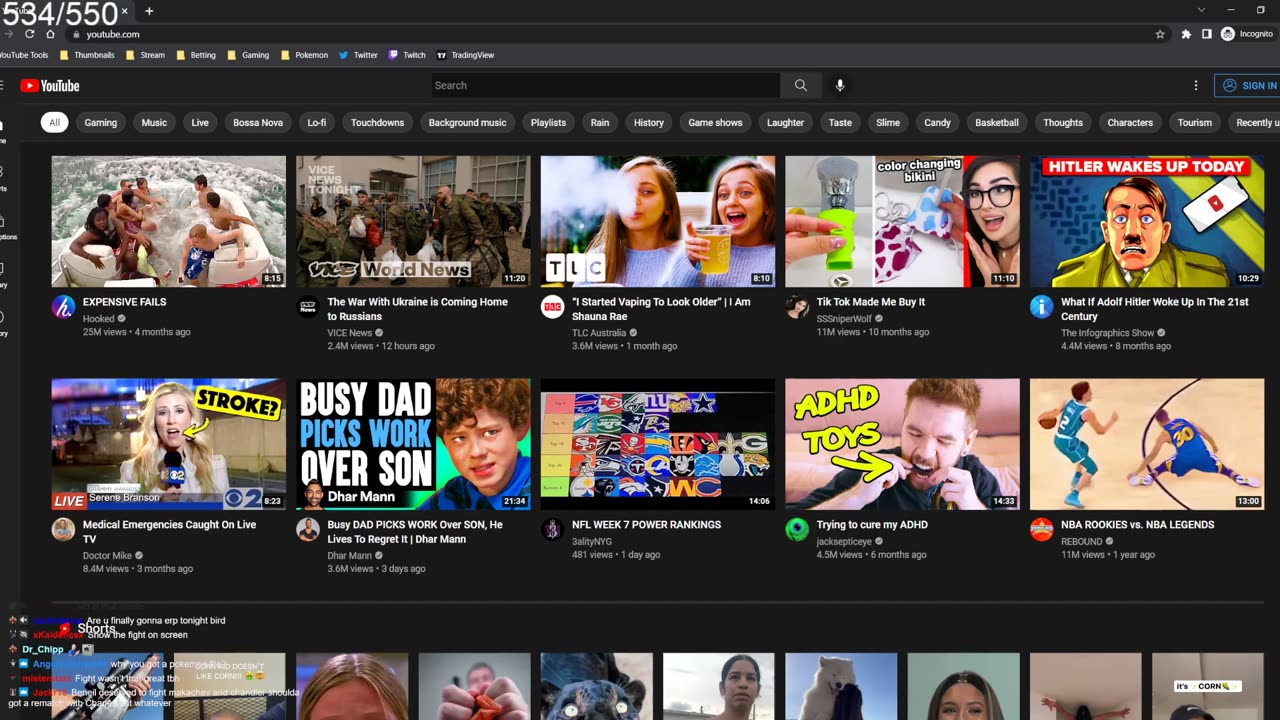Screen dimensions: 1280x720
Task: Click the TLC Australia channel avatar
Action: tap(552, 307)
